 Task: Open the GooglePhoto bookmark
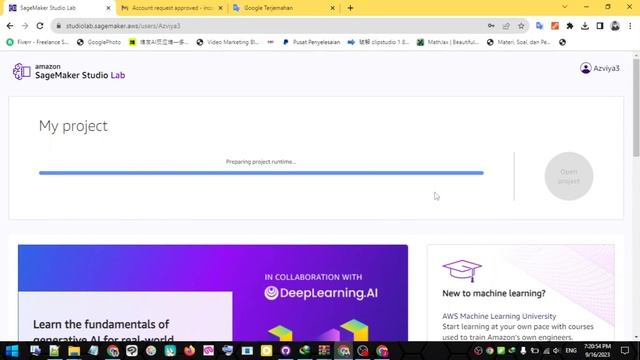[x=99, y=42]
